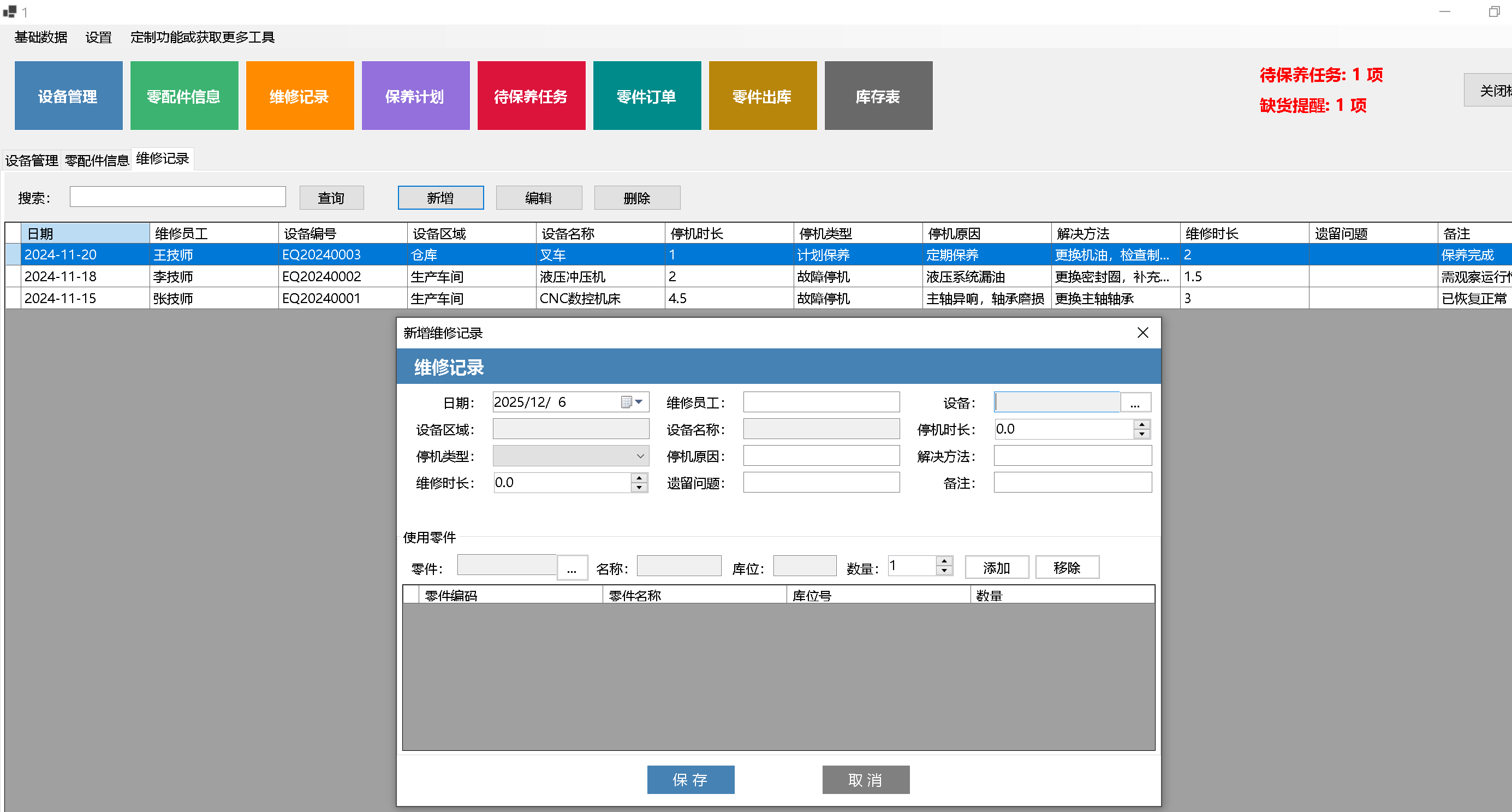Viewport: 1512px width, 812px height.
Task: Decrease 维修时长 with the down arrow
Action: coord(639,487)
